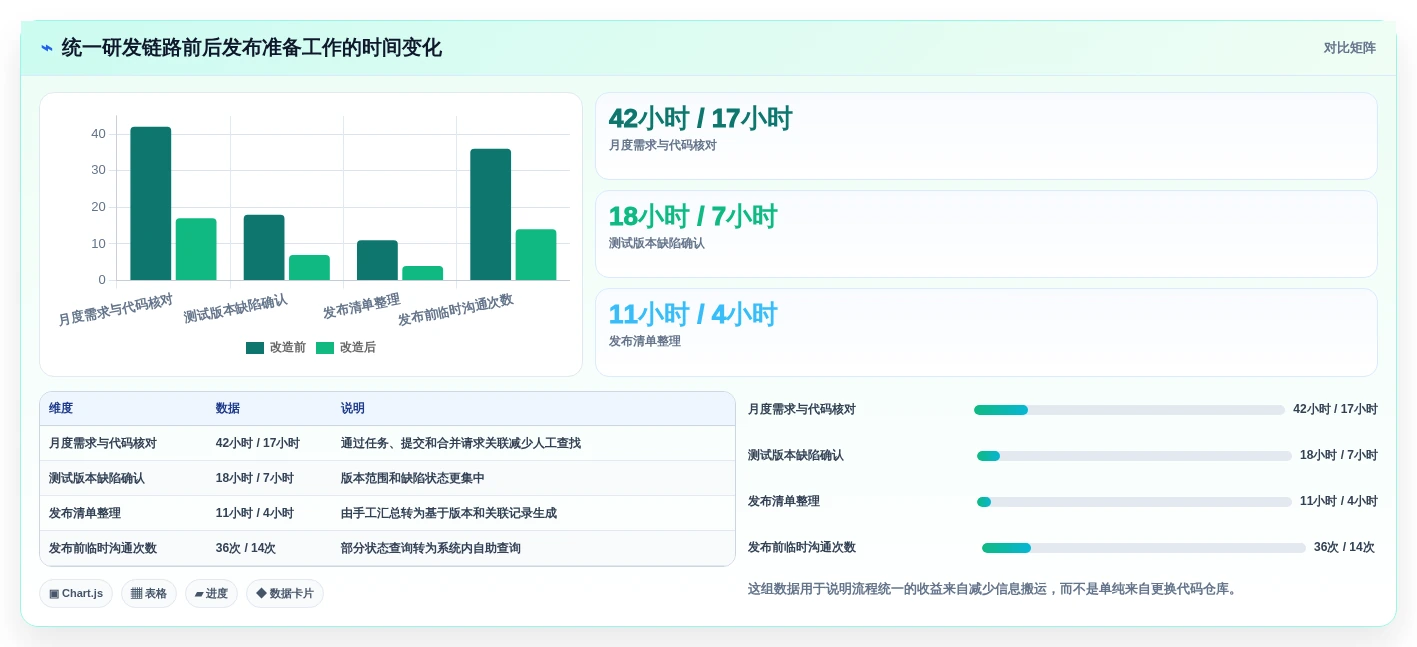Click description 部分状态查询转为系统内自助查询
The width and height of the screenshot is (1417, 647).
431,548
